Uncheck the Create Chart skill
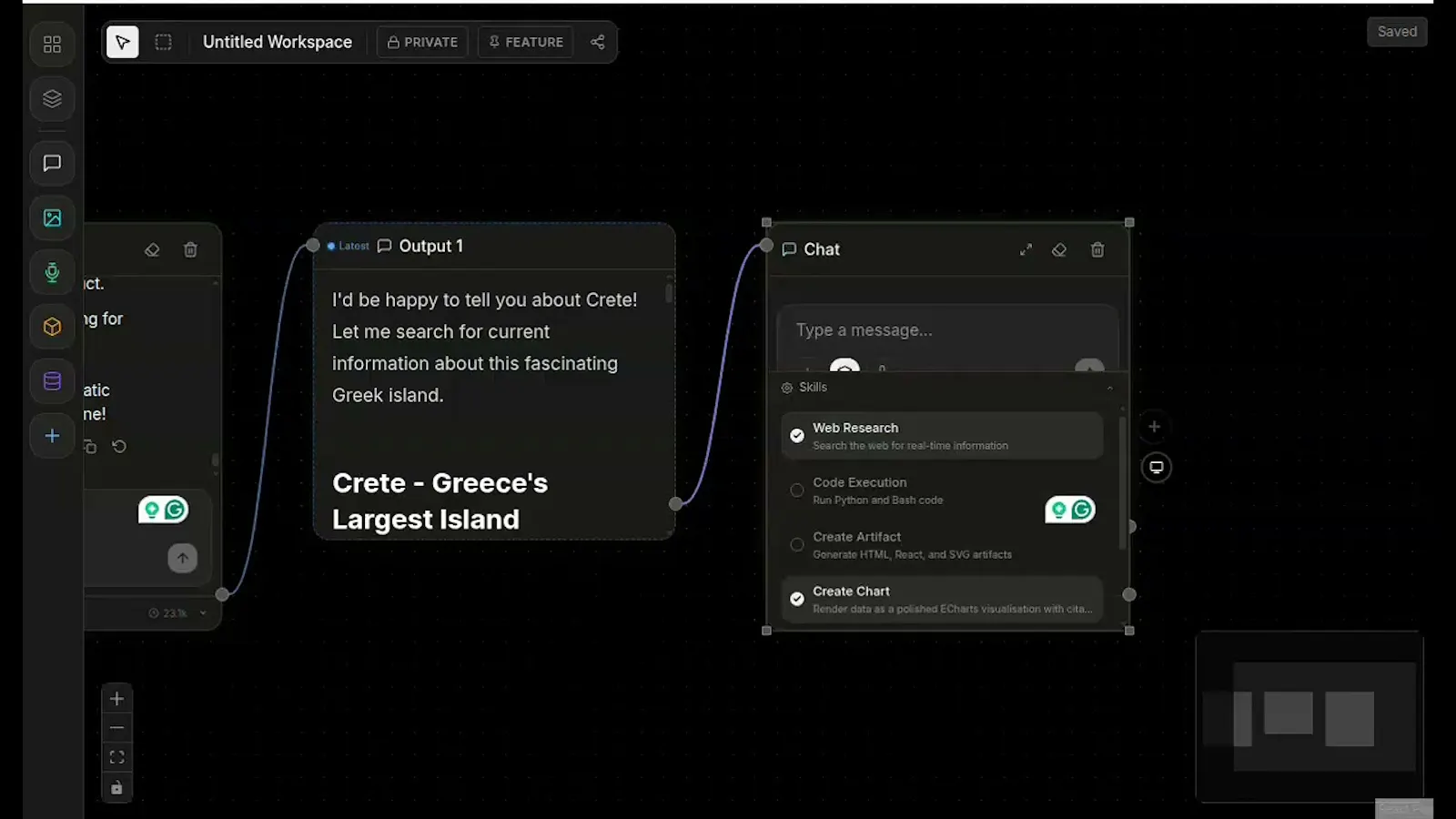Viewport: 1456px width, 819px height. [x=942, y=600]
